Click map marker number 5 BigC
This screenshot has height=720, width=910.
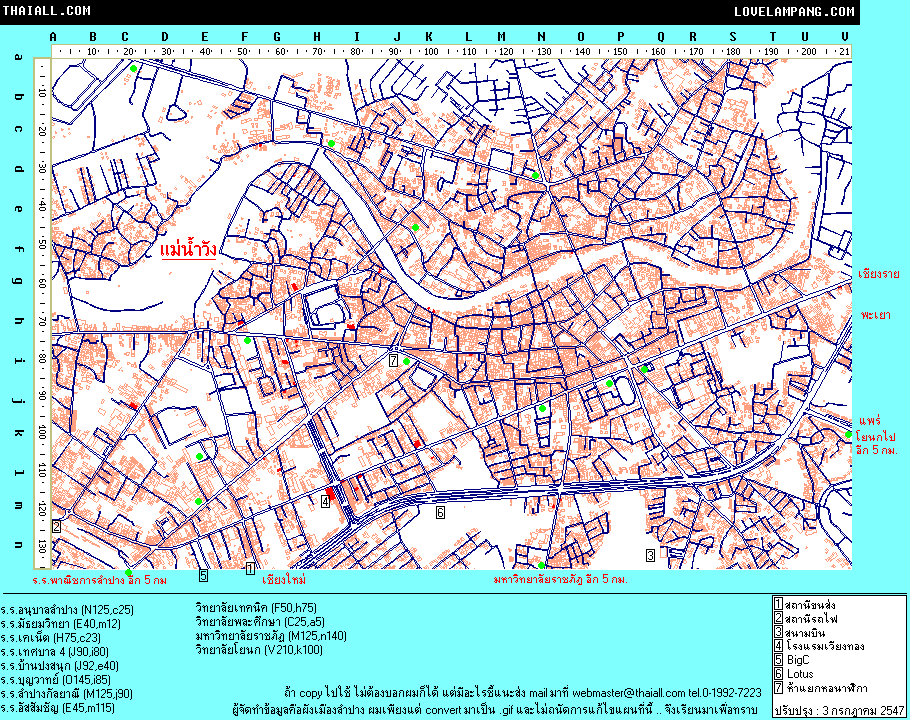coord(202,575)
